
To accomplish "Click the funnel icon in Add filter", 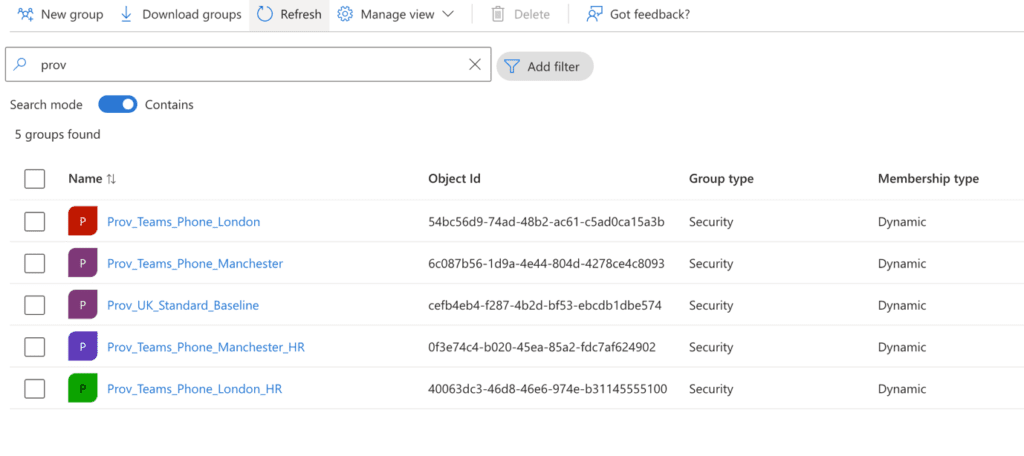I will 512,66.
